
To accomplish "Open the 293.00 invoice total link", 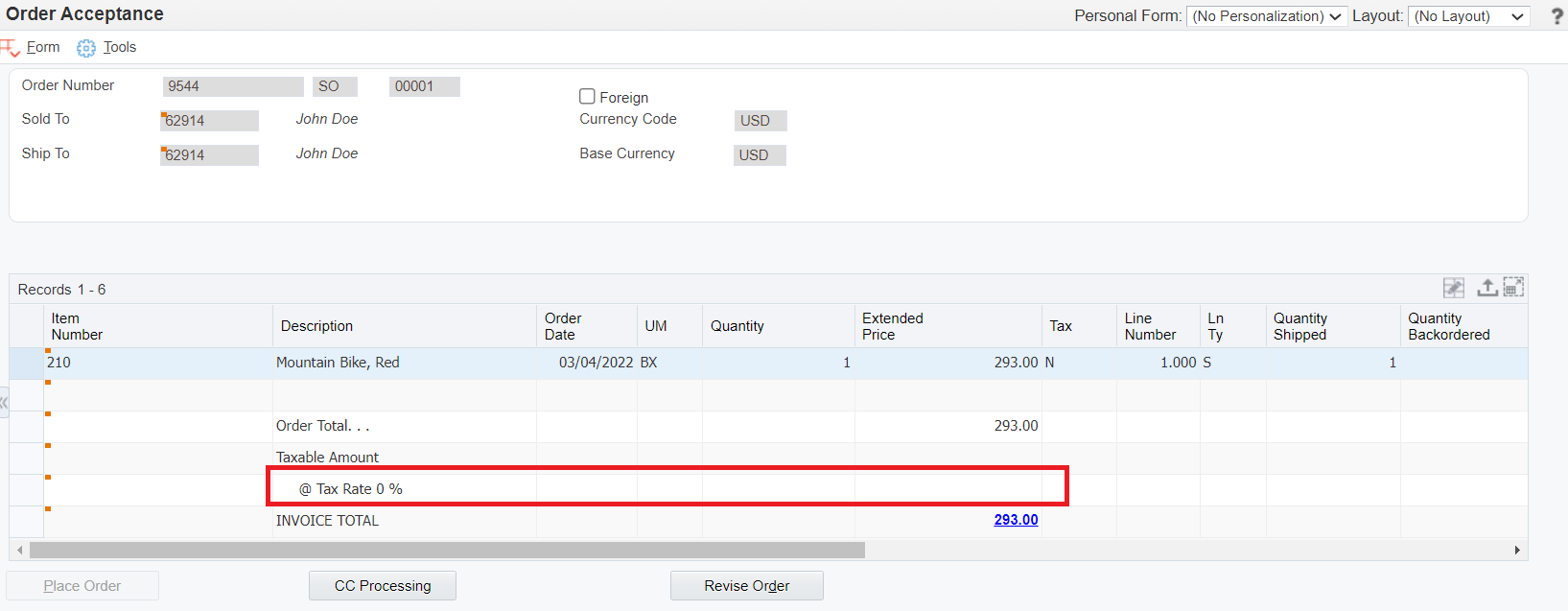I will click(1016, 520).
